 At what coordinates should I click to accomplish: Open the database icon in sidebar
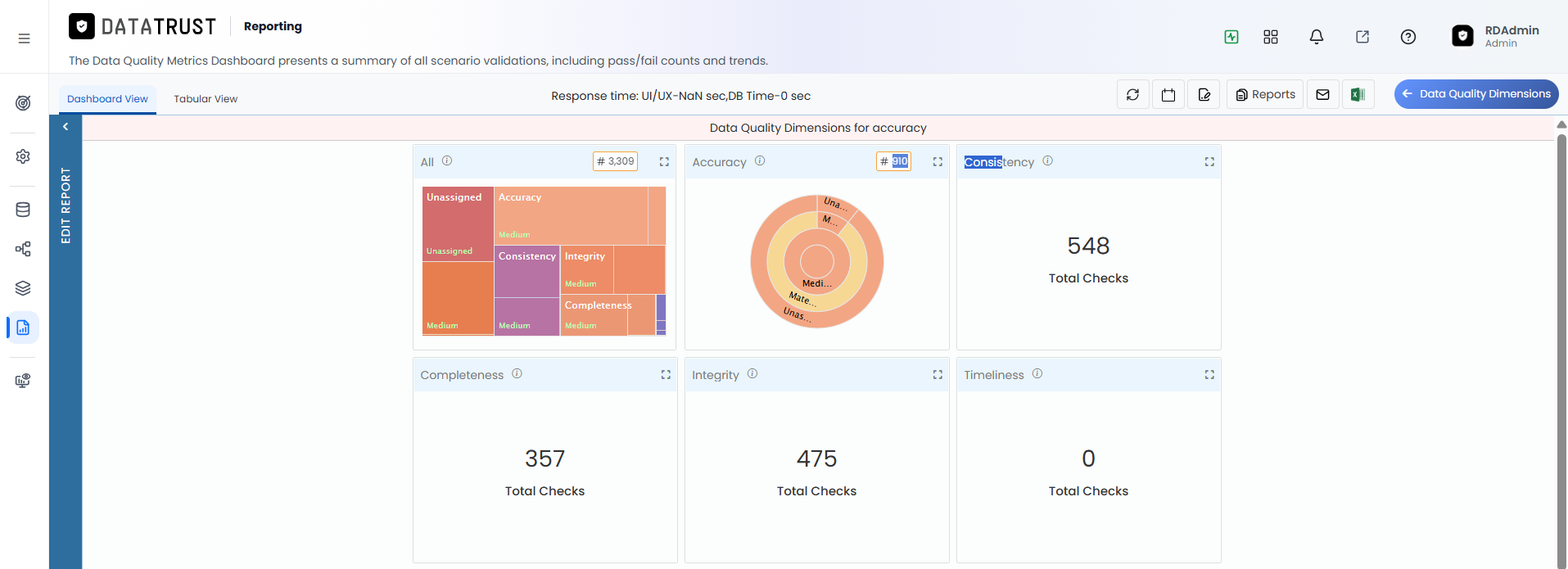pyautogui.click(x=23, y=210)
